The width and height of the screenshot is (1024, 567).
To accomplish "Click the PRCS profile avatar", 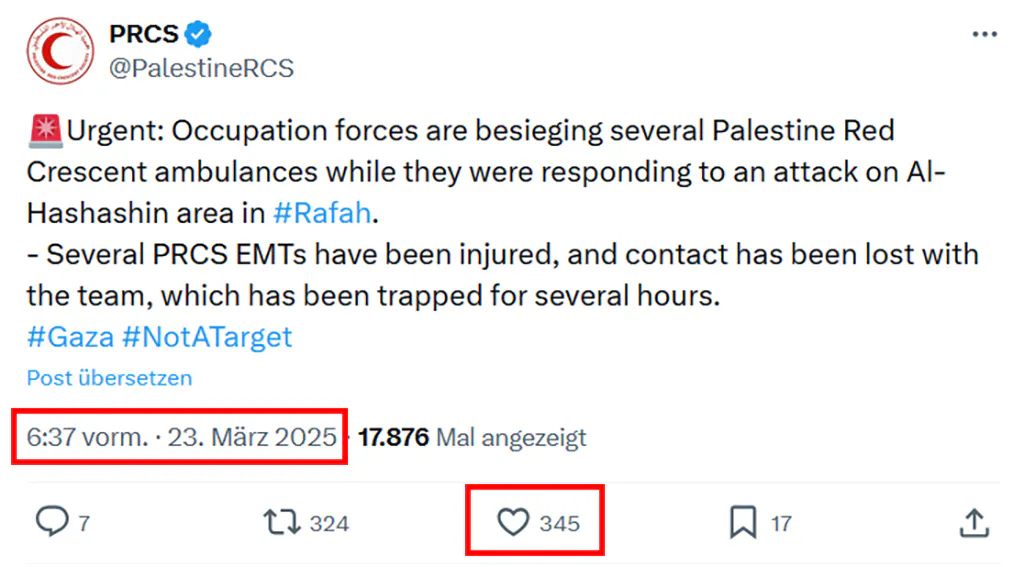I will coord(59,50).
